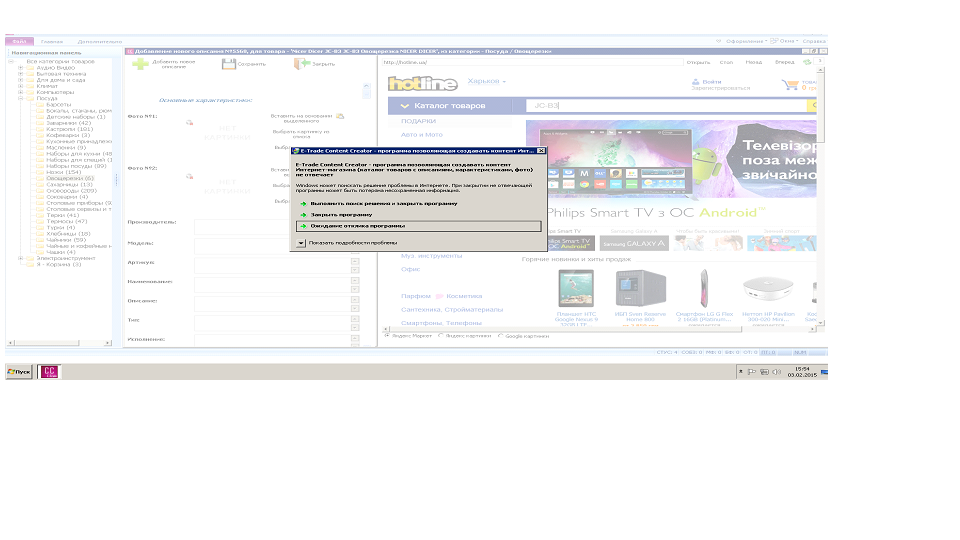Select 'Google картинки' radio button
960x540 pixels.
[500, 336]
